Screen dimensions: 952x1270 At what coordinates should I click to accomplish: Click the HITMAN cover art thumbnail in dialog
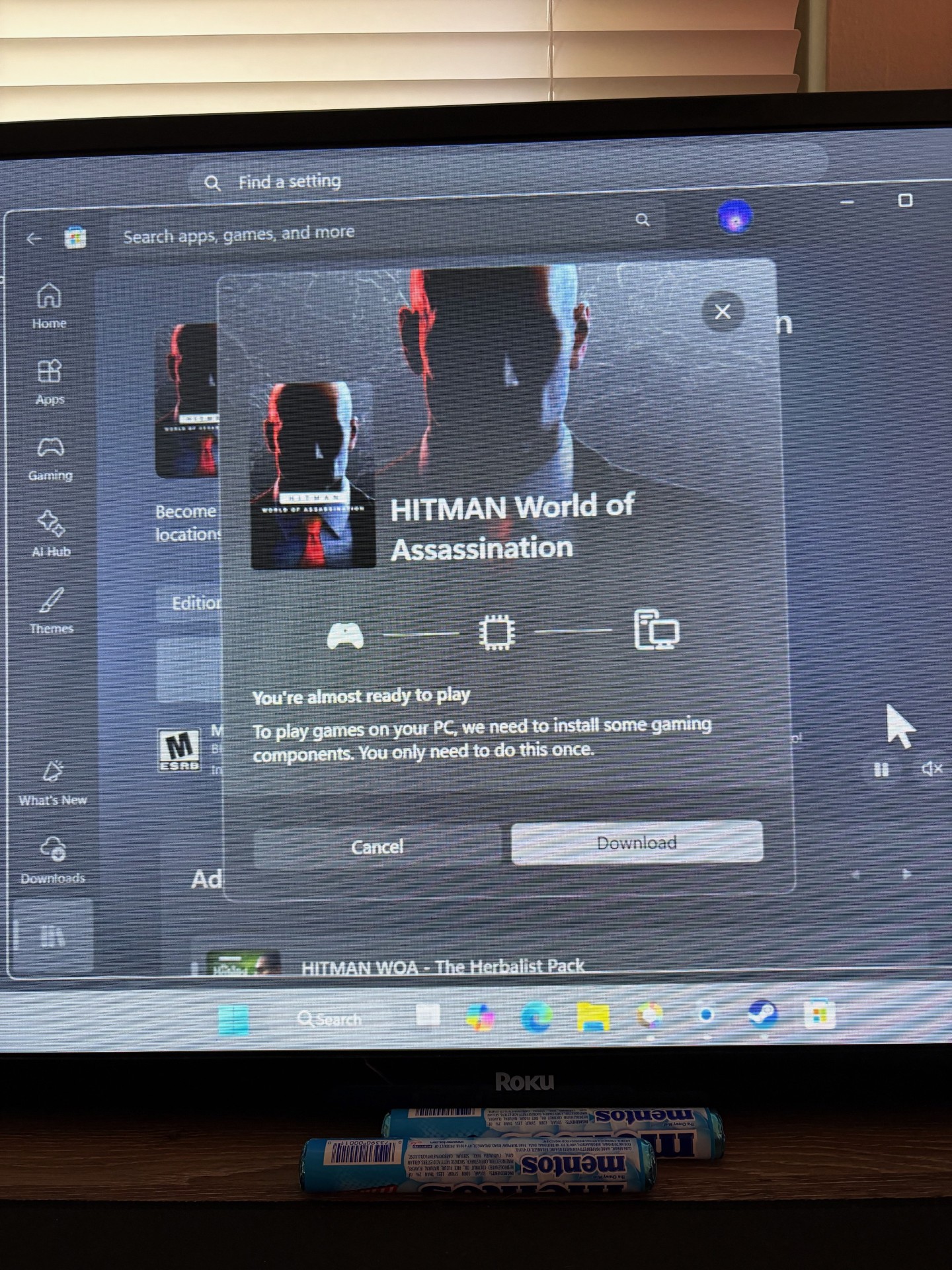(x=313, y=476)
